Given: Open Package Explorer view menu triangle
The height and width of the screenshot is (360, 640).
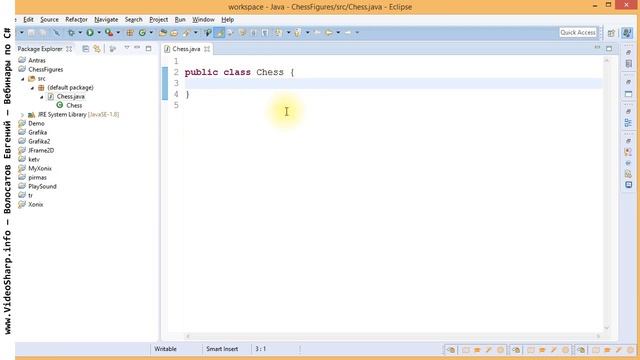Looking at the screenshot, I should coord(127,48).
